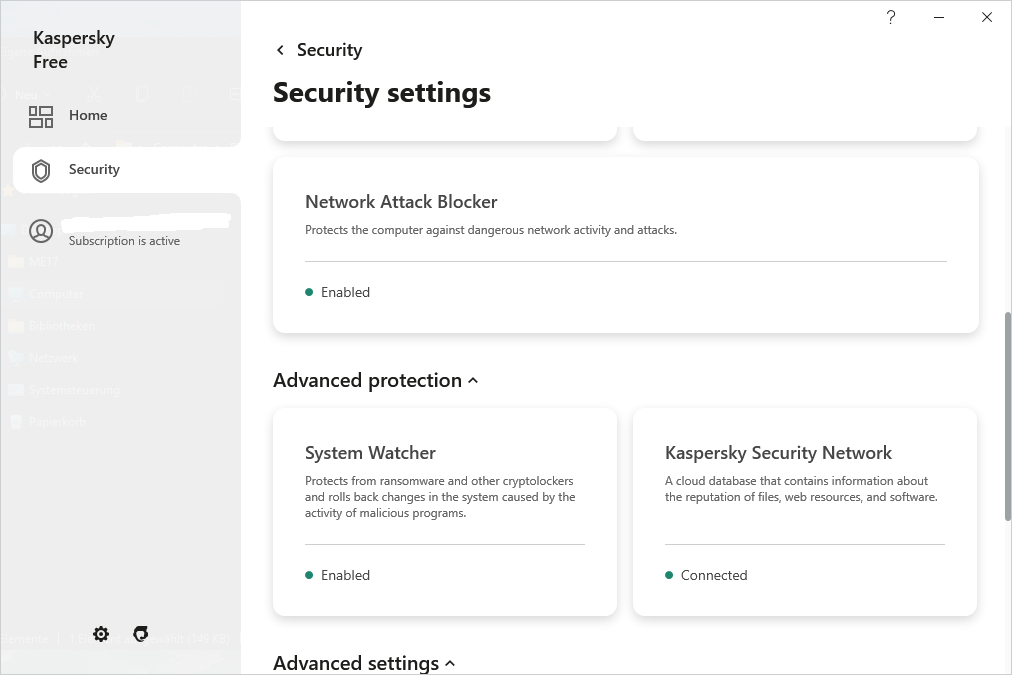The width and height of the screenshot is (1012, 675).
Task: Collapse the Advanced protection section
Action: (x=473, y=381)
